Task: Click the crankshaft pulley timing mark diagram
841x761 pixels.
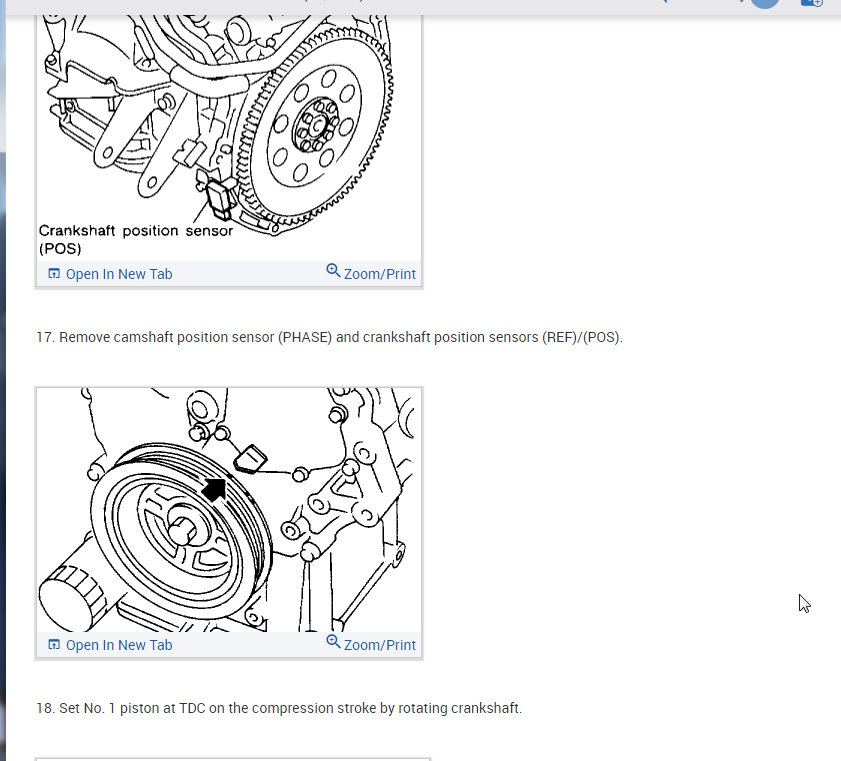Action: [229, 509]
